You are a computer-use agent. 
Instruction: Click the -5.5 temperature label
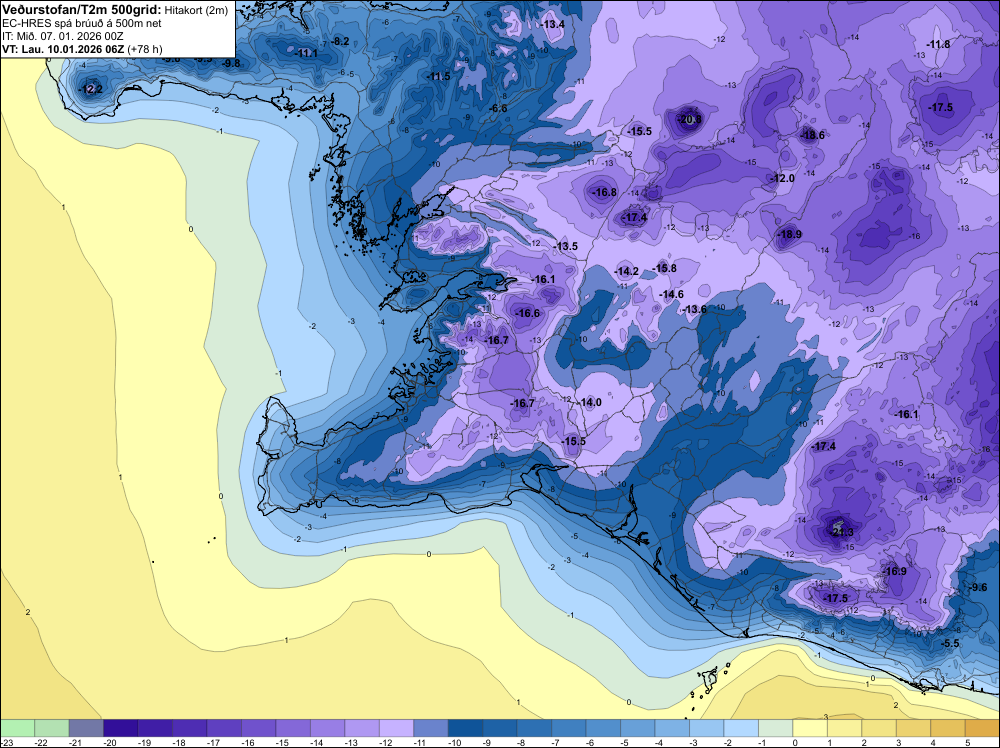[x=950, y=643]
